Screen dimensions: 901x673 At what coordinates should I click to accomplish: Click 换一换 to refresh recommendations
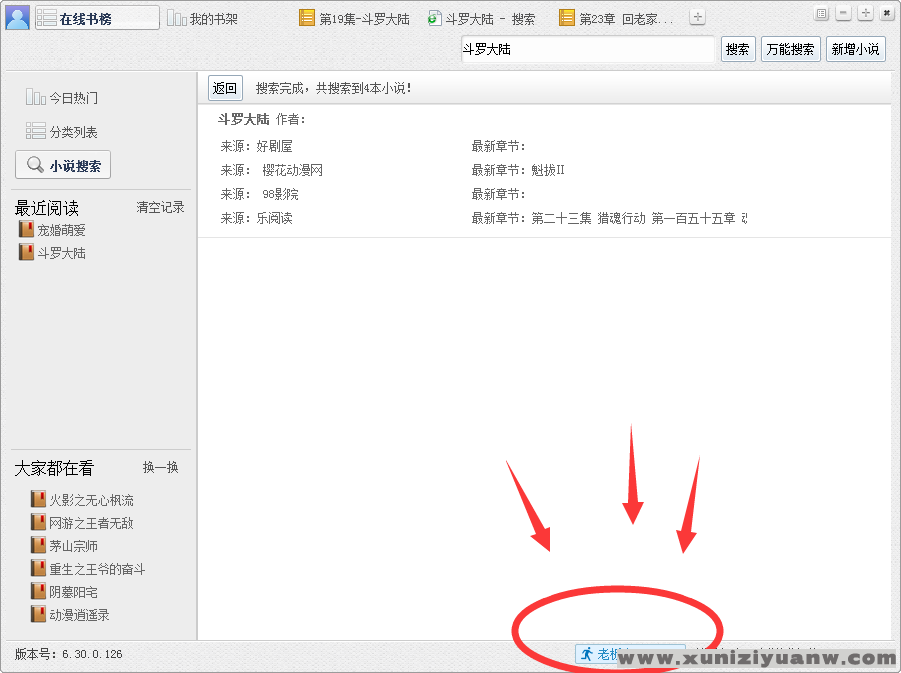click(x=160, y=467)
